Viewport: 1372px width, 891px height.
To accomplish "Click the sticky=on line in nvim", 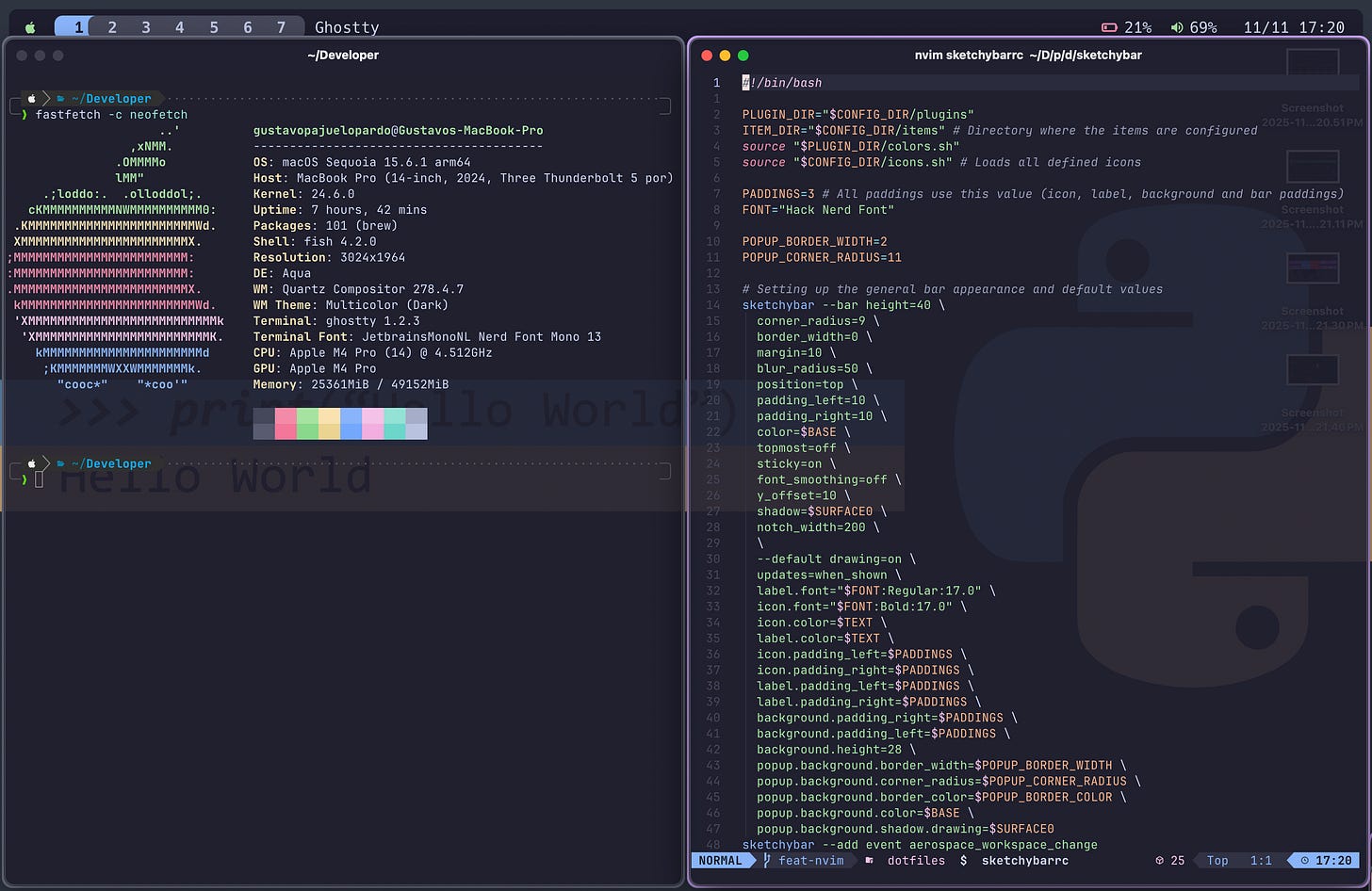I will tap(795, 463).
